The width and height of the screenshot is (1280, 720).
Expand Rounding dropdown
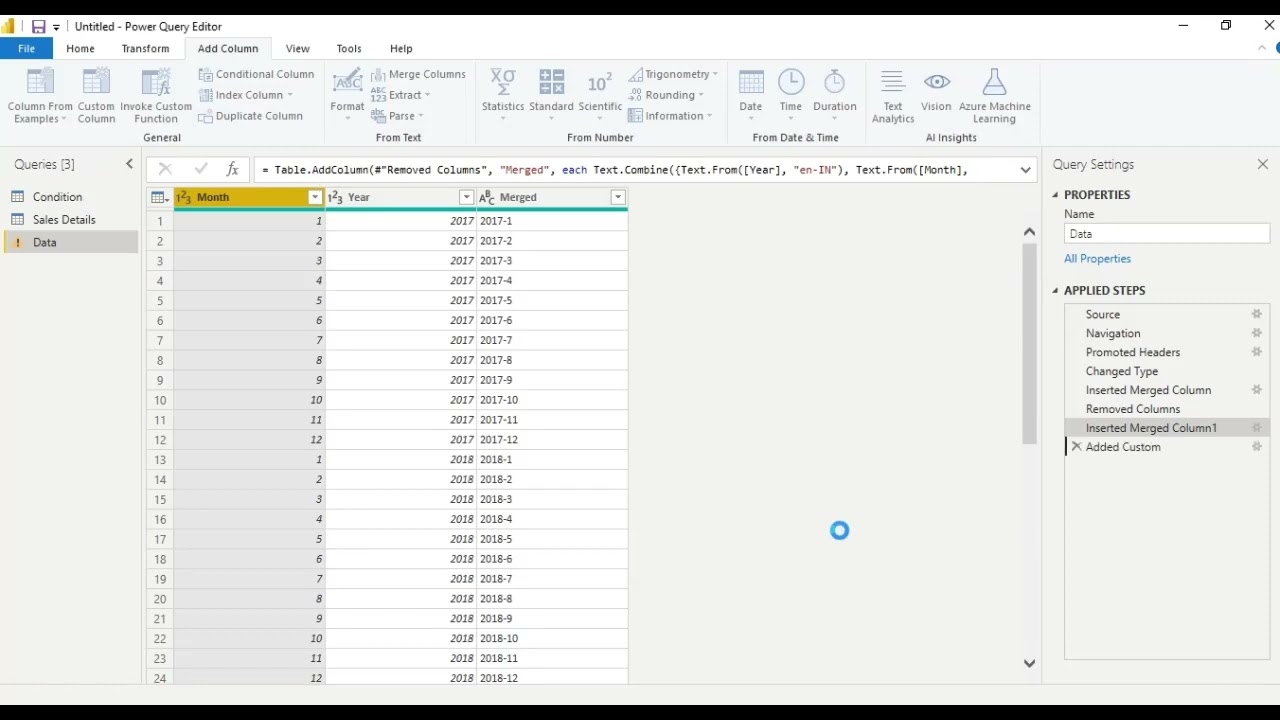point(666,95)
